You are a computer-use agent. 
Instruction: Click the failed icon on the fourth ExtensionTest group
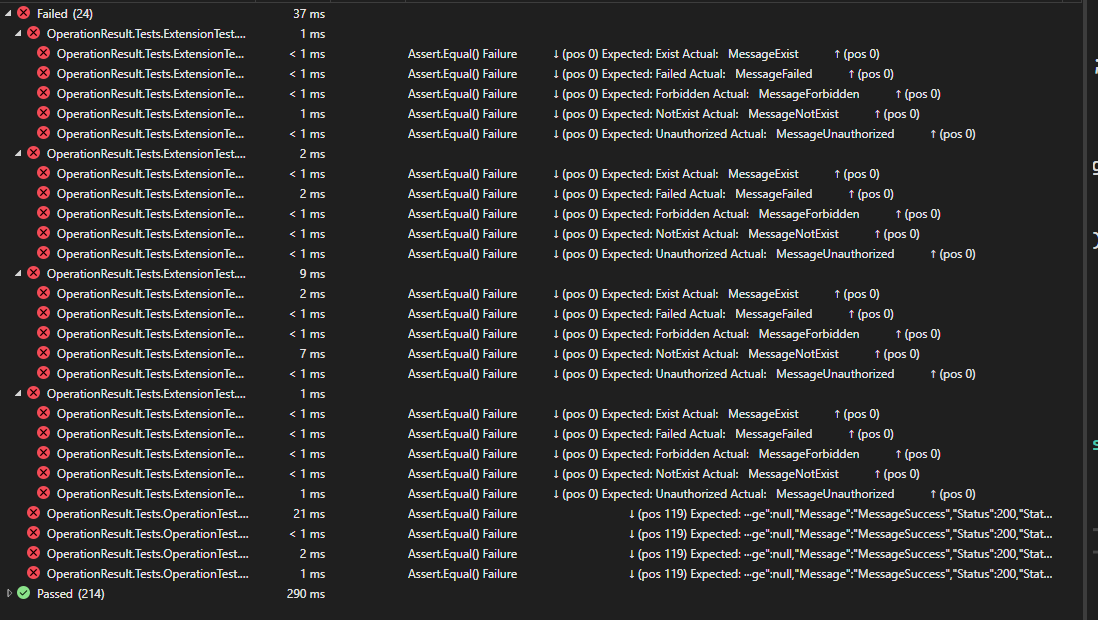(33, 393)
